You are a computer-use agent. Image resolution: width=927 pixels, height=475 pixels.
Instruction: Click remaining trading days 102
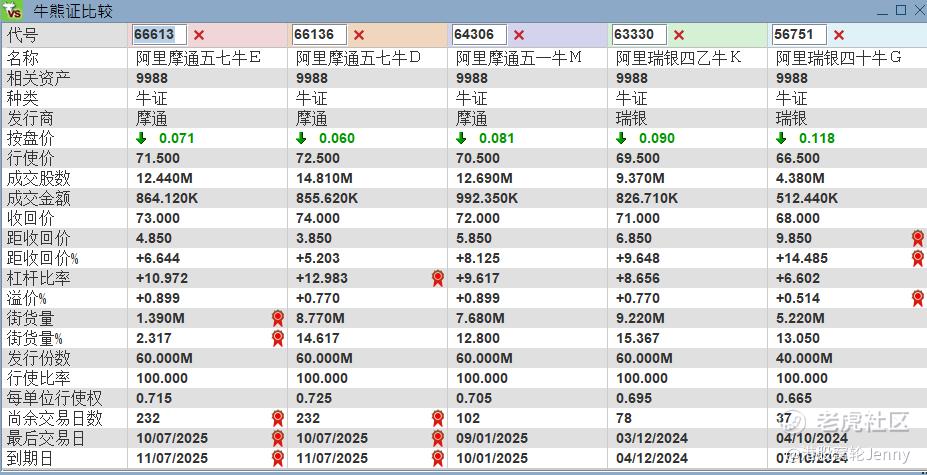point(468,419)
